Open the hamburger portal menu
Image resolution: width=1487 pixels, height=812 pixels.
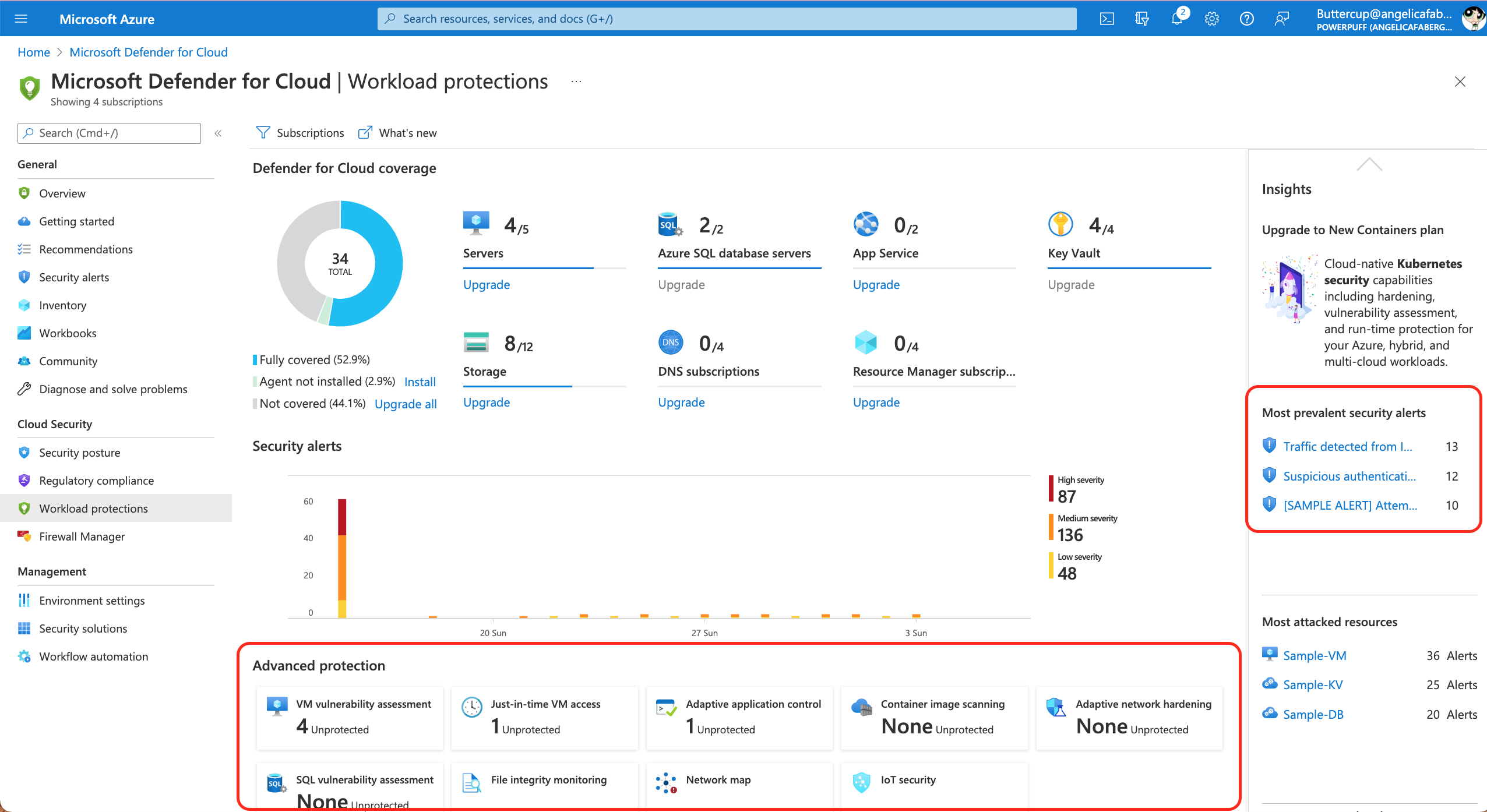(21, 19)
